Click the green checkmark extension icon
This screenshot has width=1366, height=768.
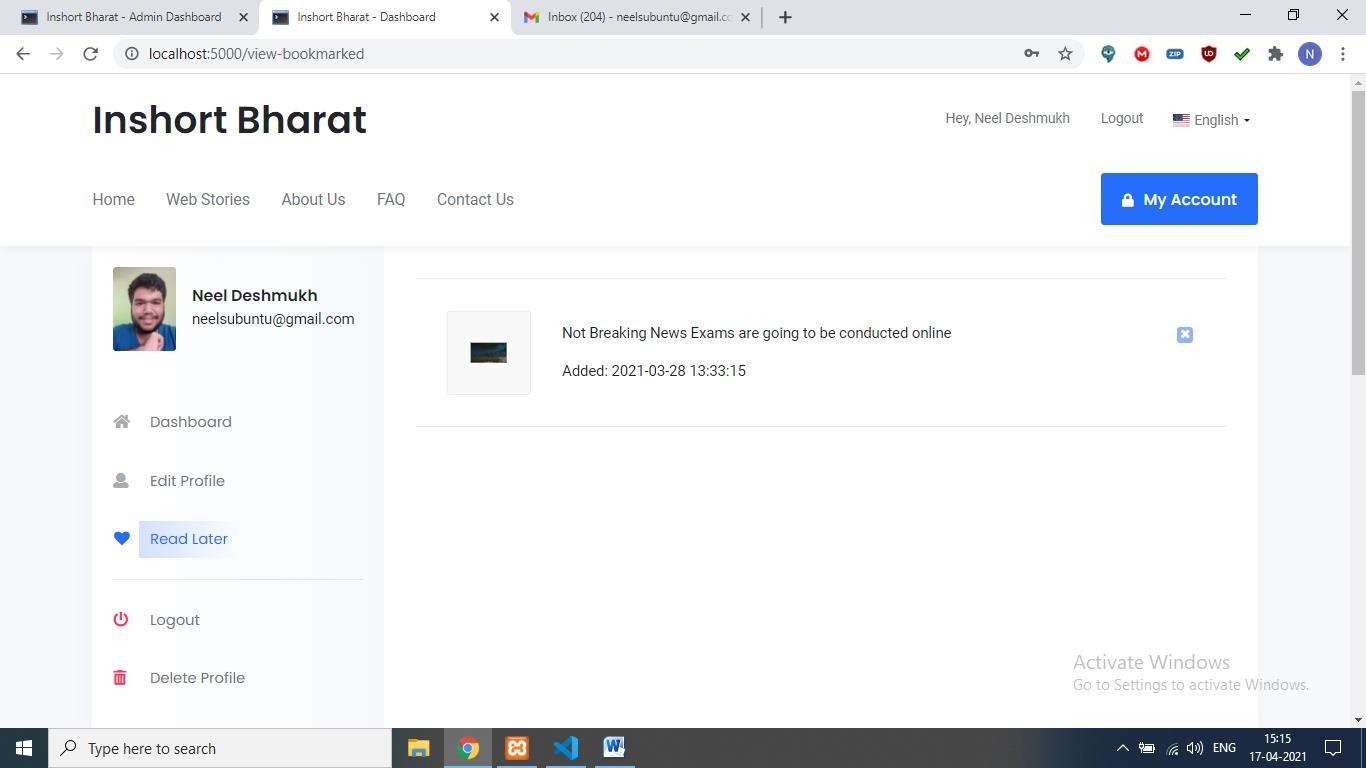coord(1242,54)
